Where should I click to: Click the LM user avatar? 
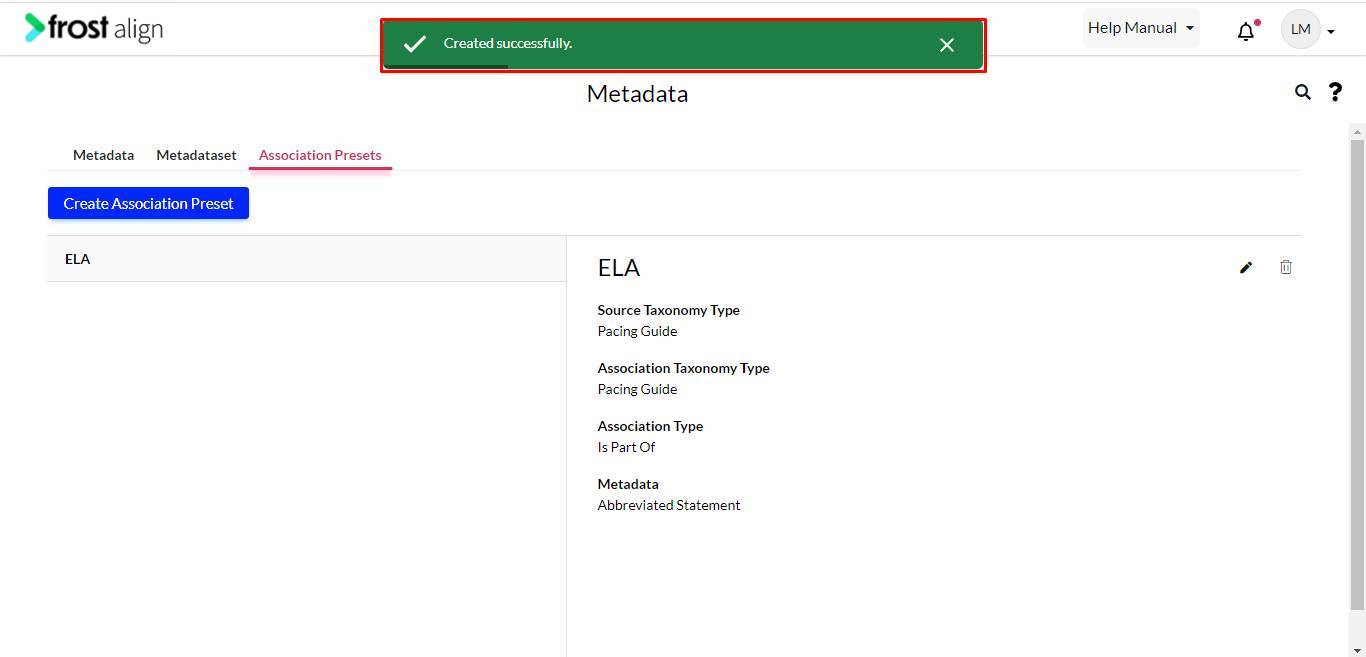[x=1300, y=29]
